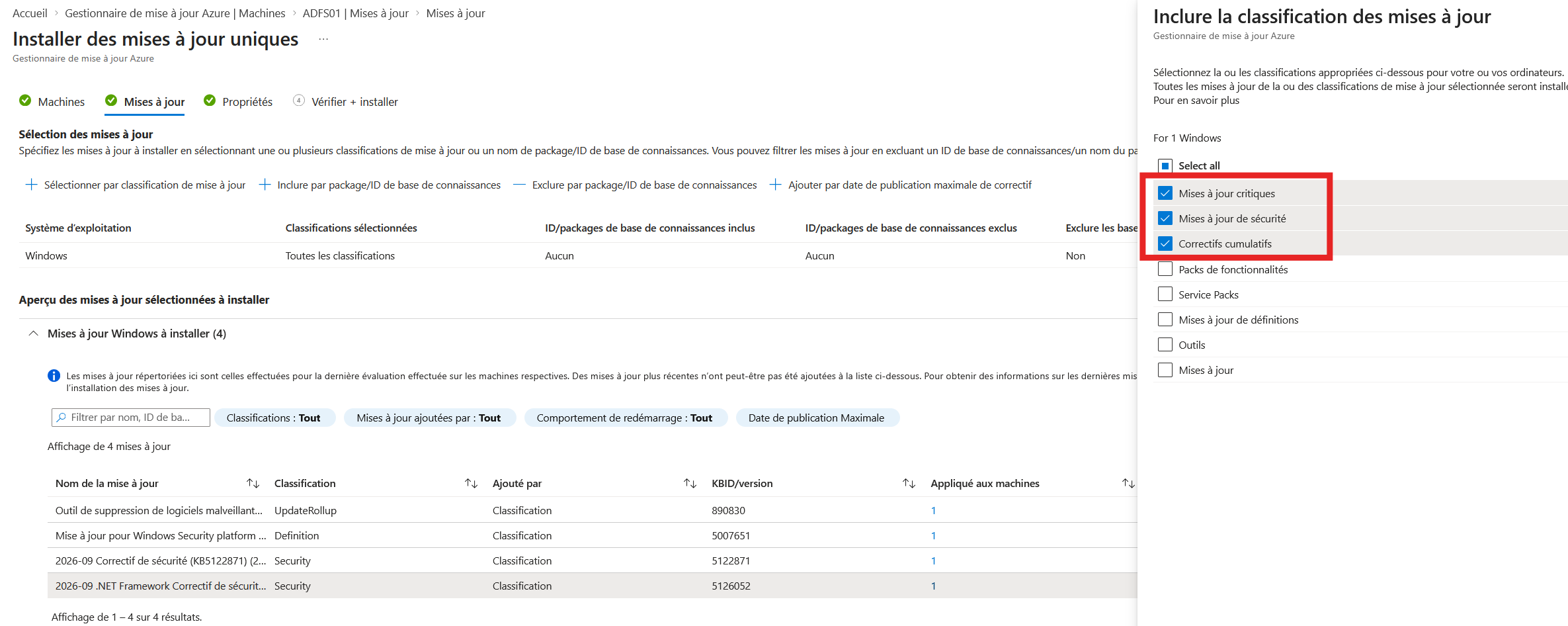The image size is (1568, 626).
Task: Select the Mises à jour step tab
Action: point(145,102)
